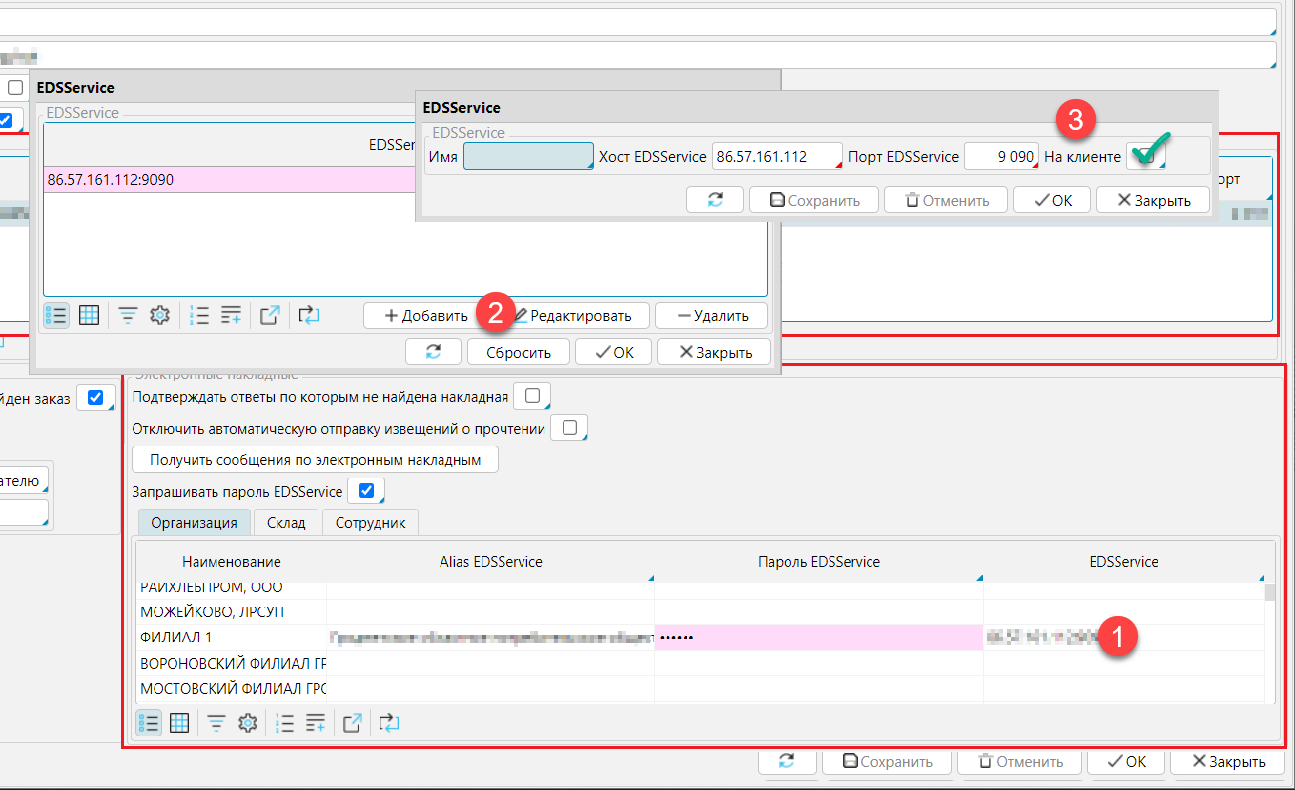
Task: Click Получить сообщения по электронным накладным
Action: point(315,460)
